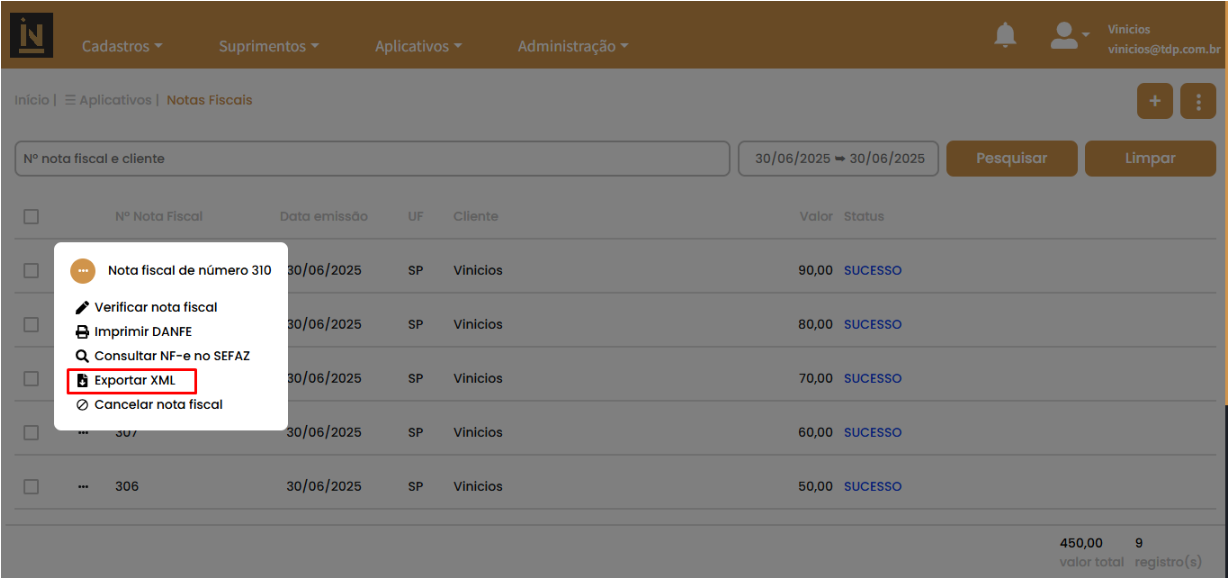Expand the Cadastros dropdown menu
Screen dimensions: 1228x578
click(x=122, y=46)
